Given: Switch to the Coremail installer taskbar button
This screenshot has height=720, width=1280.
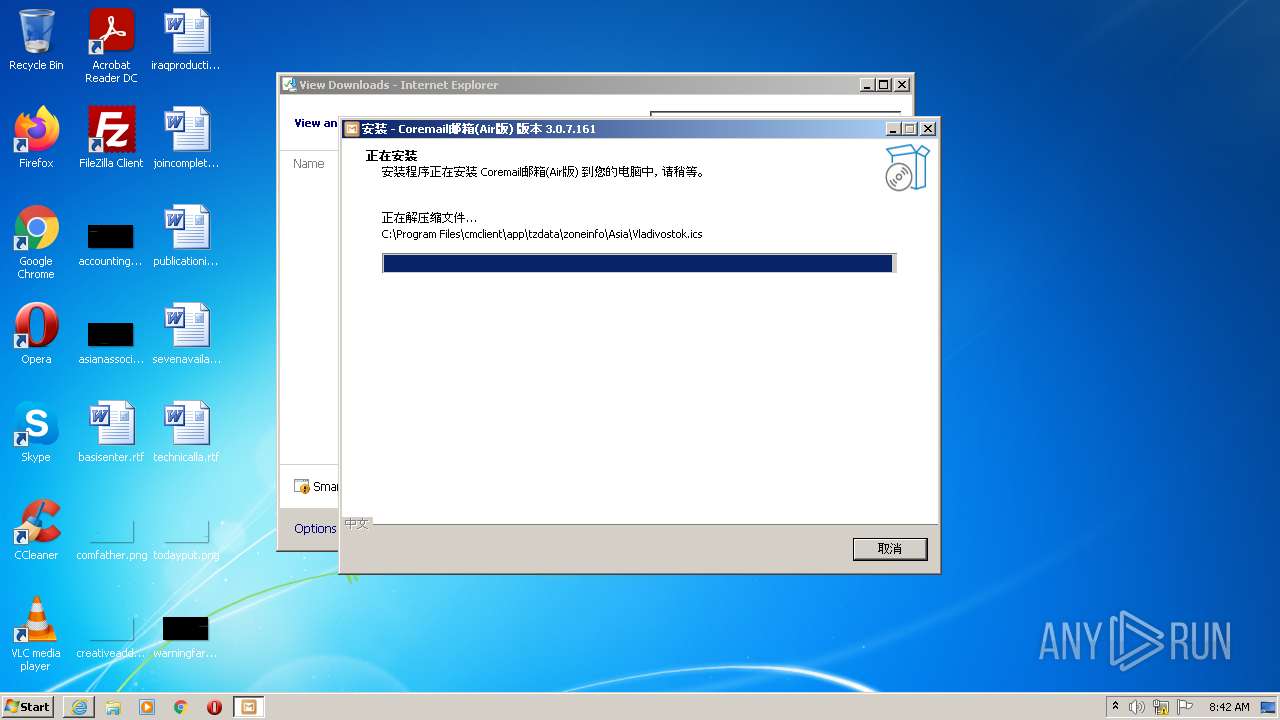Looking at the screenshot, I should tap(248, 707).
